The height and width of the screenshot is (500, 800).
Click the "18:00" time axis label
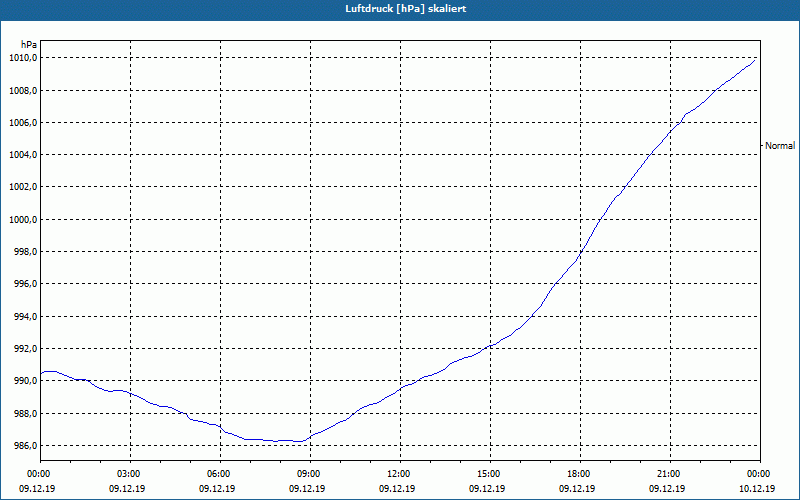pos(581,474)
